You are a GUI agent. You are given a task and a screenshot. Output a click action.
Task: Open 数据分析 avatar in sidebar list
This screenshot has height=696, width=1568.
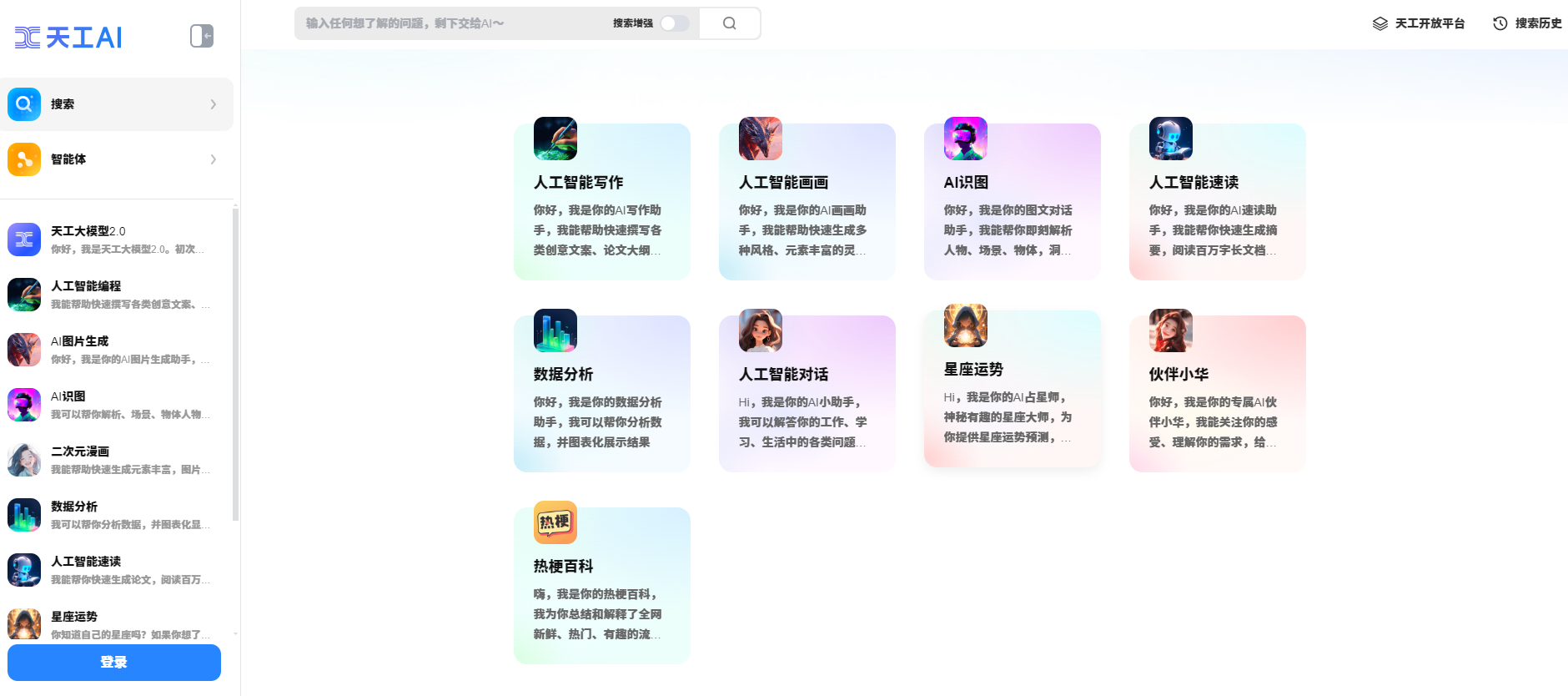pos(24,515)
